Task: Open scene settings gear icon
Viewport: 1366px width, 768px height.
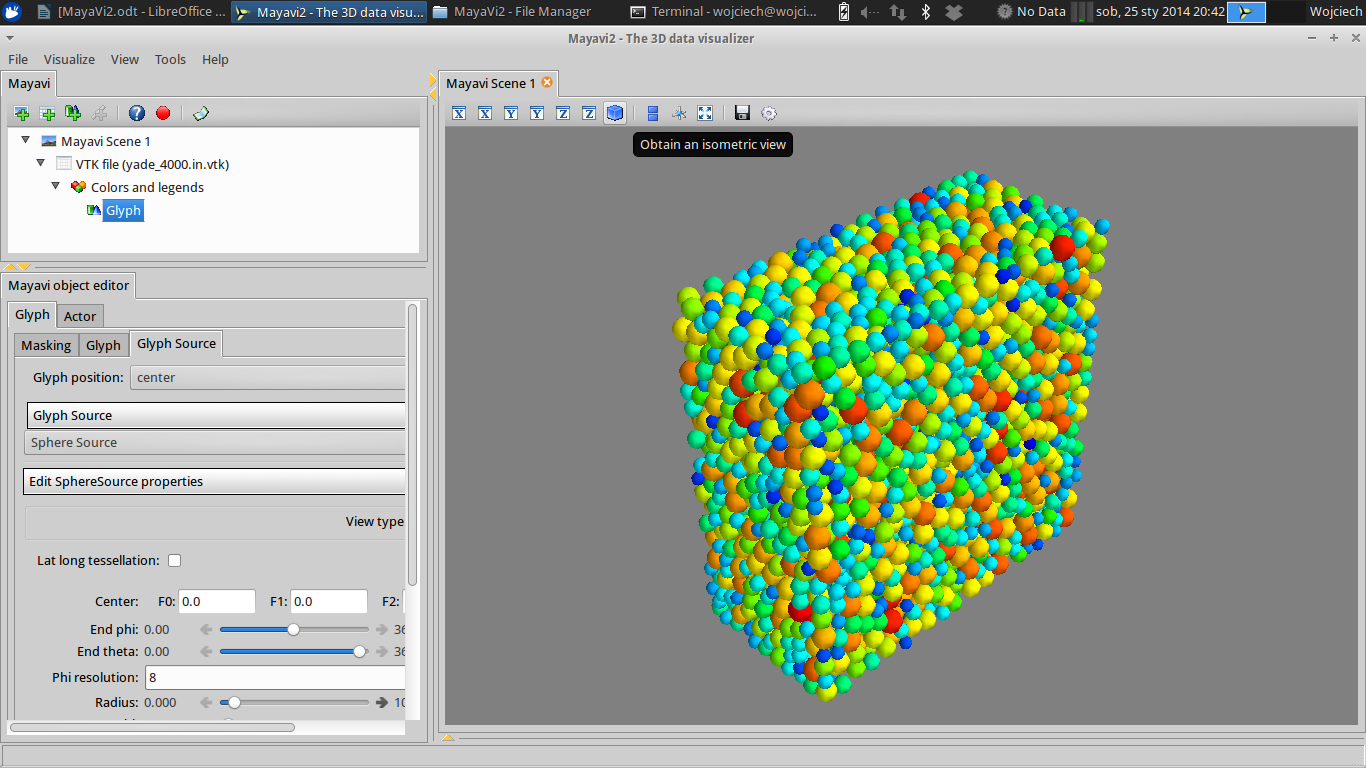Action: (x=769, y=114)
